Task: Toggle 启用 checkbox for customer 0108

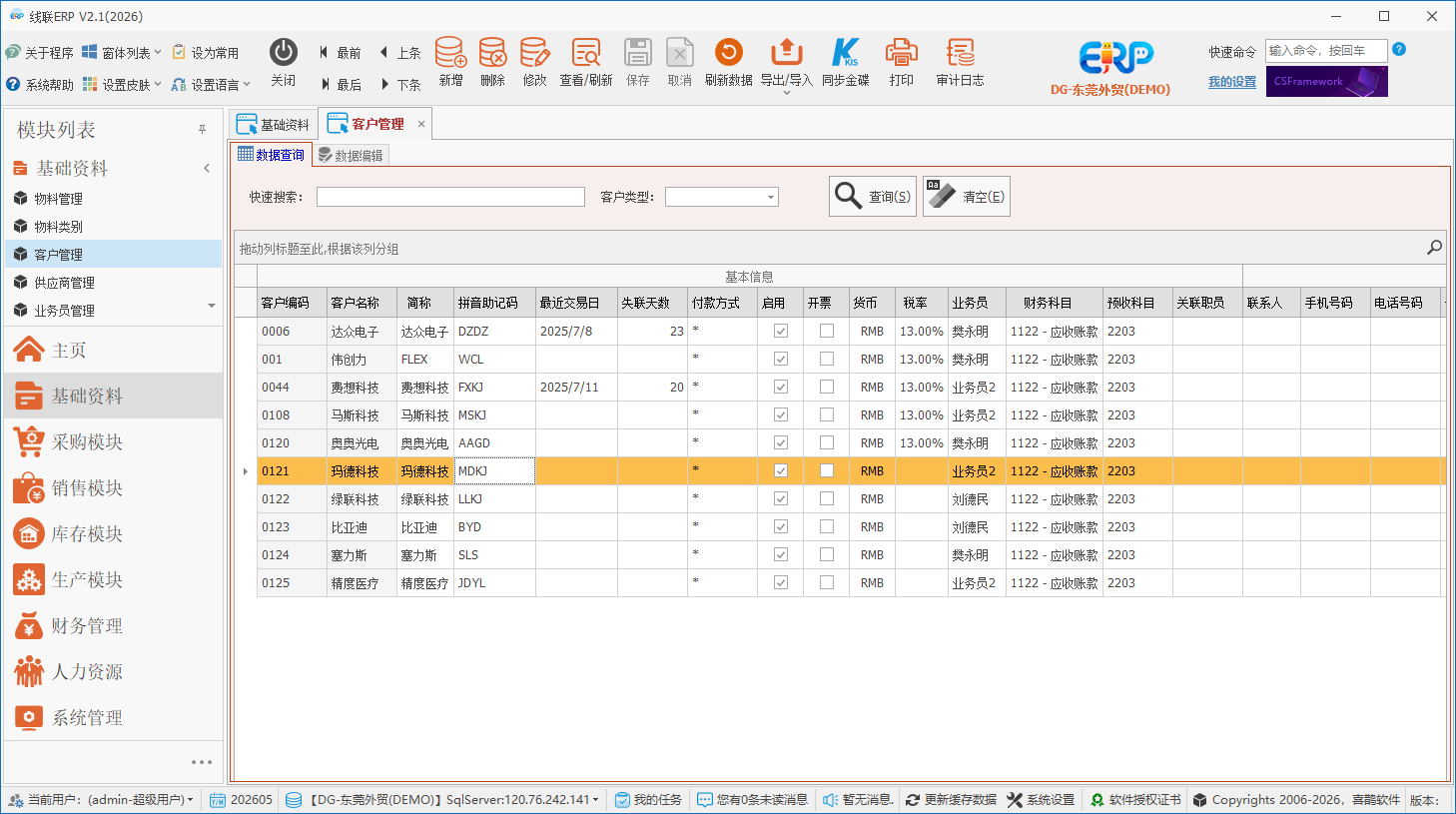Action: click(781, 414)
